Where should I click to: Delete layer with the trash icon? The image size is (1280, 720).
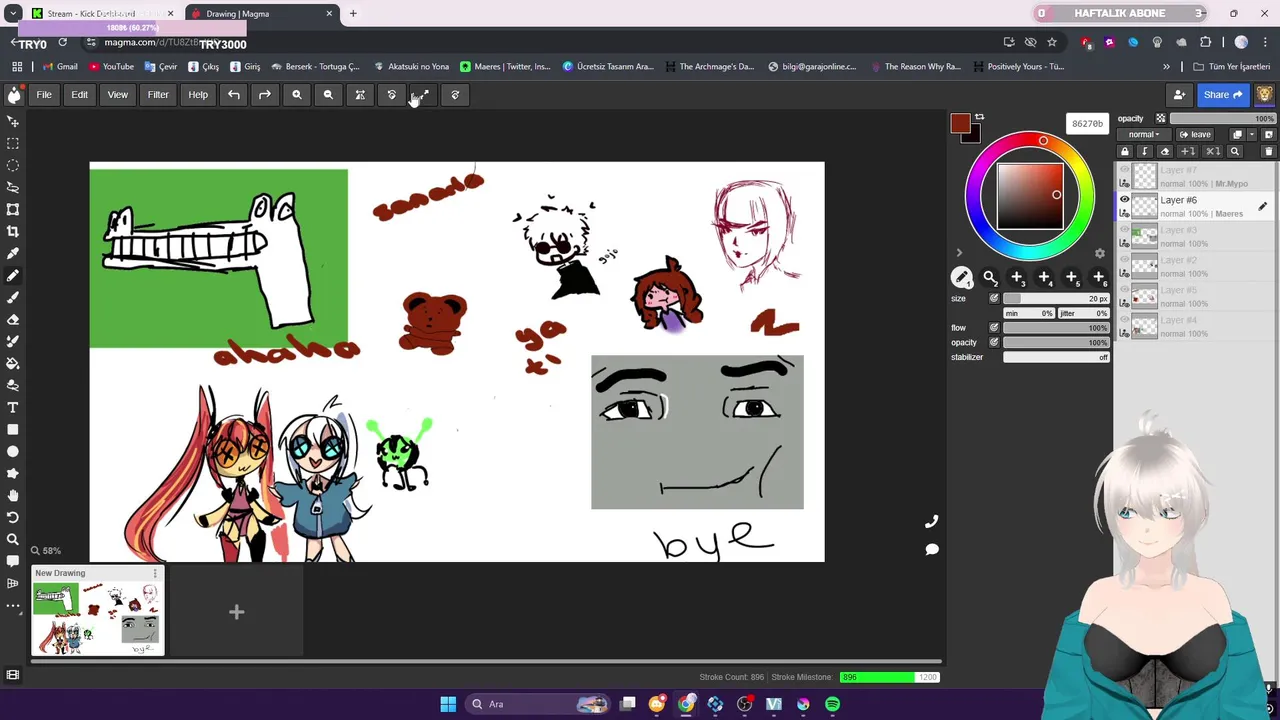coord(1268,151)
